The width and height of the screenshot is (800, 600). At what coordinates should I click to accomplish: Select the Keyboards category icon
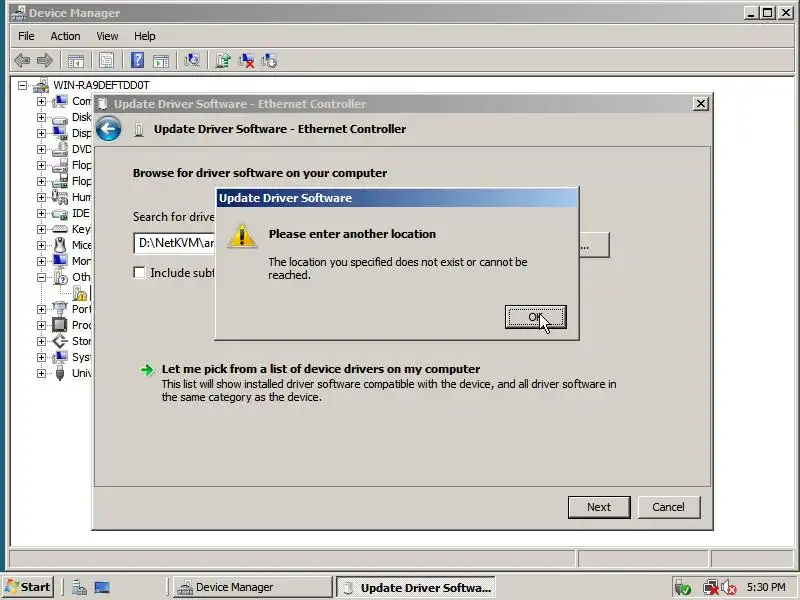(60, 229)
